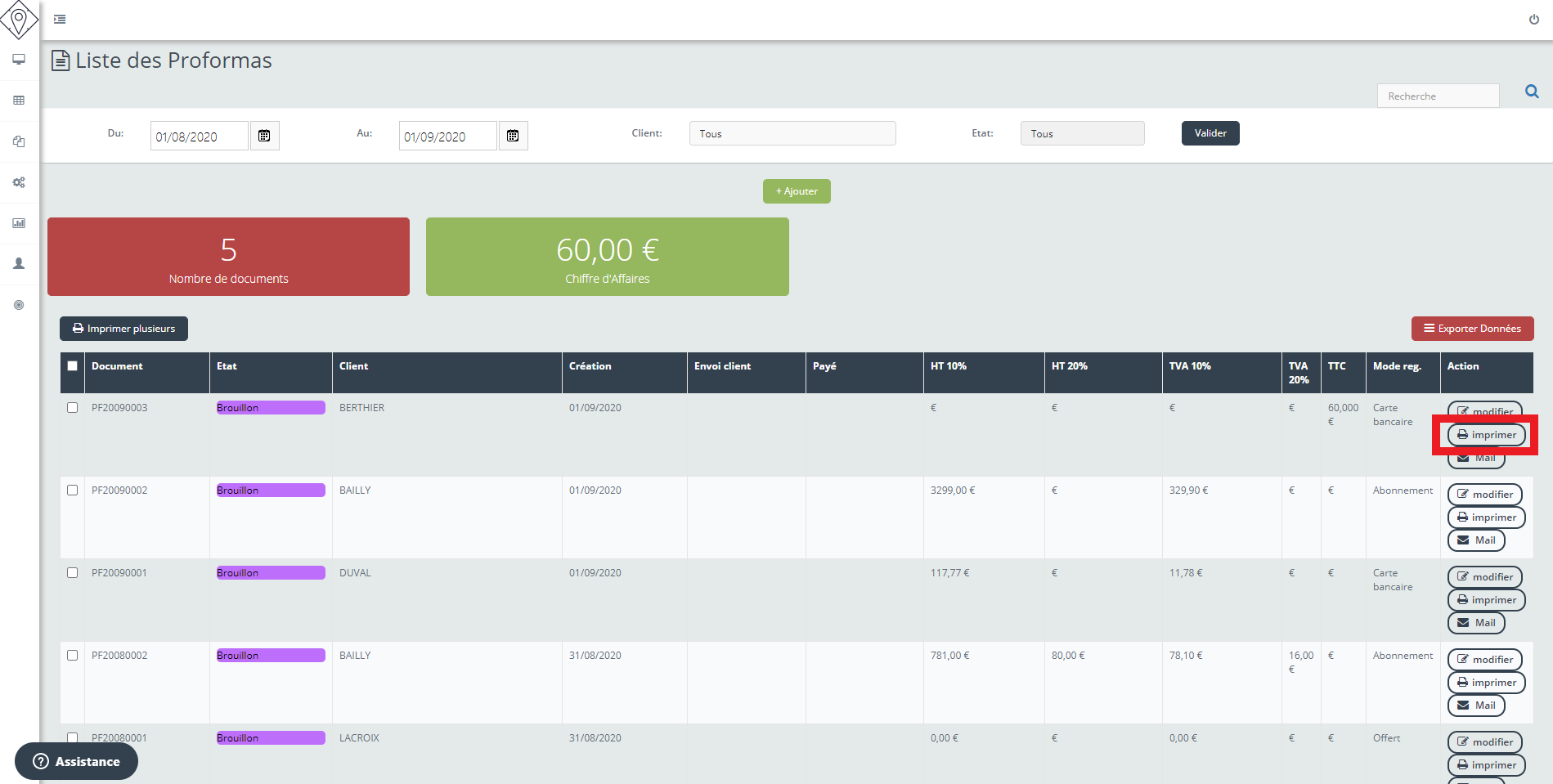Open the Etat 'Tous' dropdown
Viewport: 1553px width, 784px height.
point(1081,132)
